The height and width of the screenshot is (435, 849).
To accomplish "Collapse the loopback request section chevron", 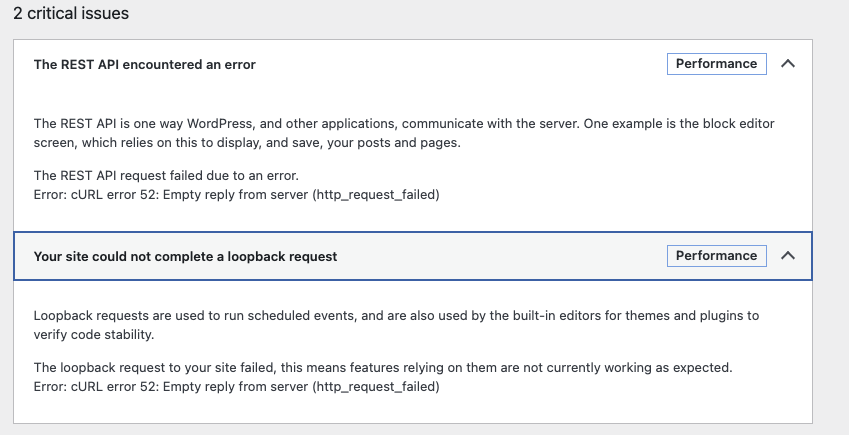I will click(787, 256).
